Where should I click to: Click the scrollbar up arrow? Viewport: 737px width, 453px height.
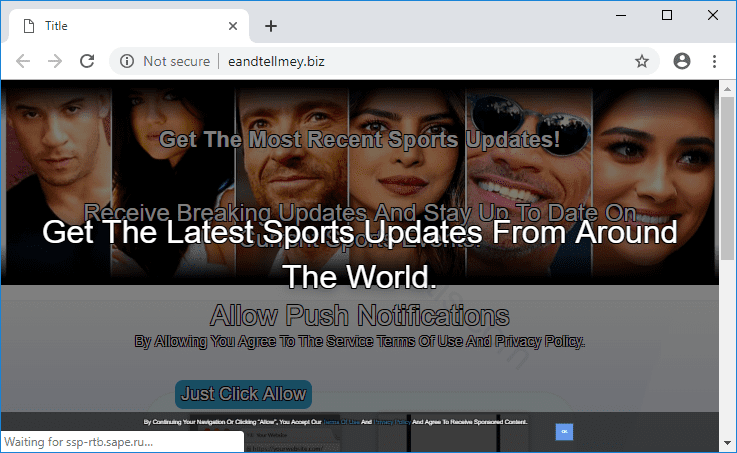(x=727, y=87)
